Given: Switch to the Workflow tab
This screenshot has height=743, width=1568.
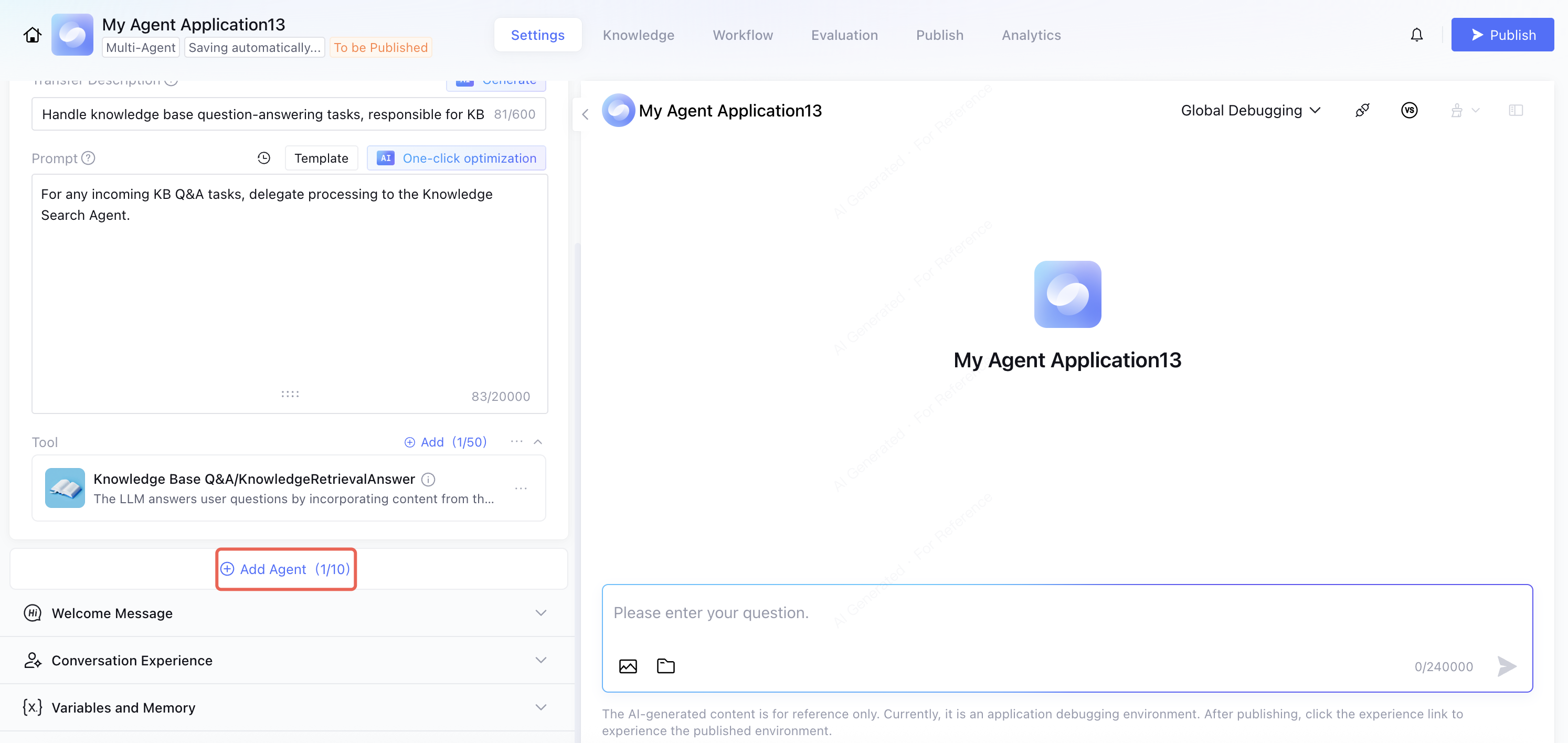Looking at the screenshot, I should point(742,35).
